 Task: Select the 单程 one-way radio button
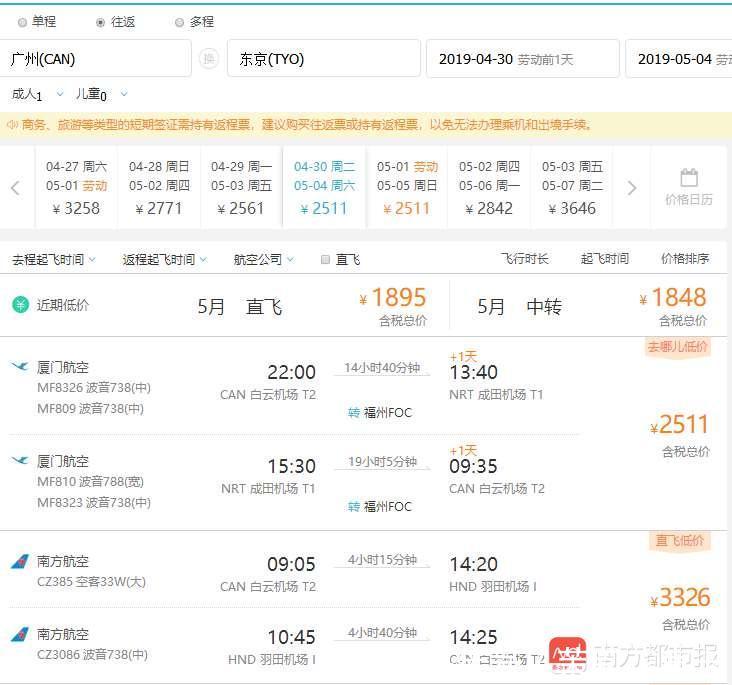[x=22, y=22]
